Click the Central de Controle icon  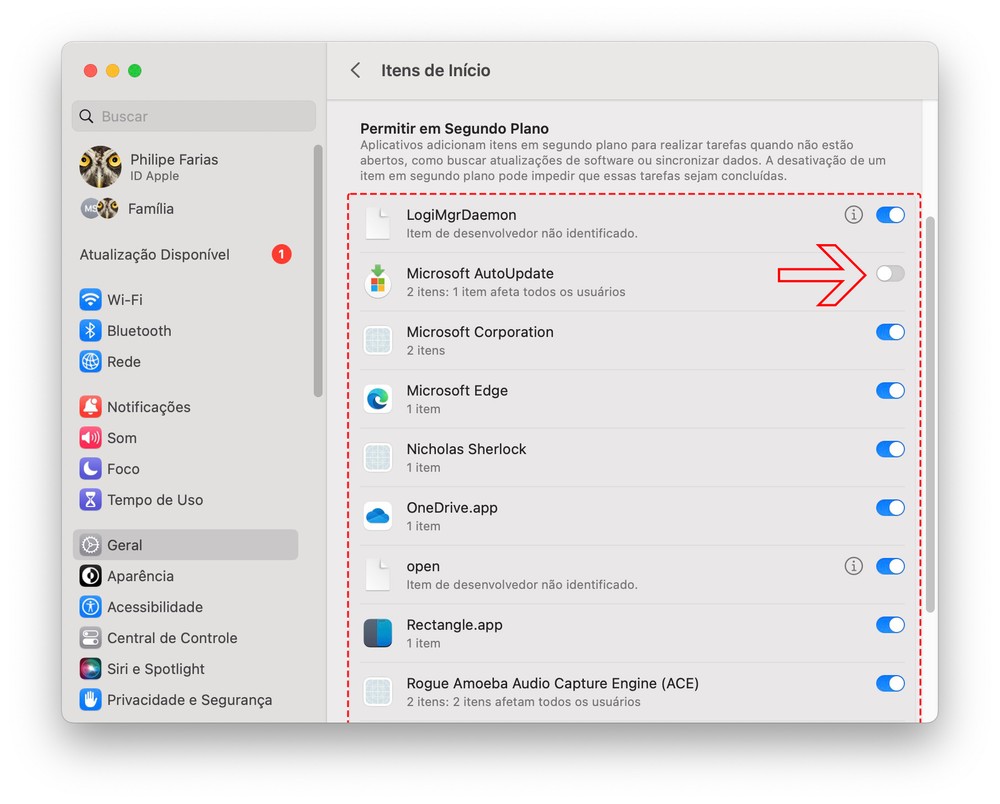pos(90,638)
